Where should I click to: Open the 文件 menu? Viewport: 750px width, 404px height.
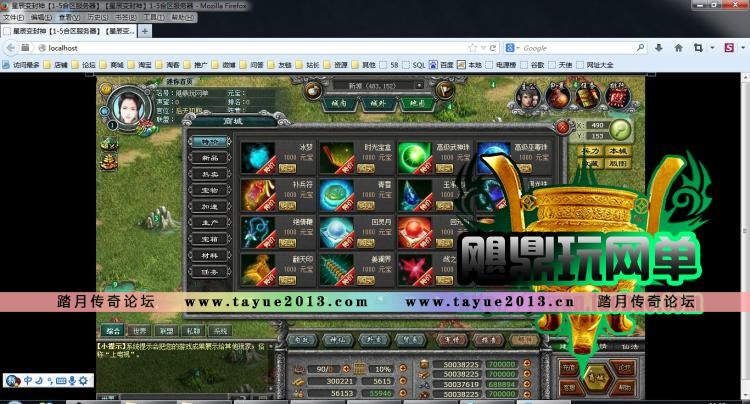coord(13,17)
